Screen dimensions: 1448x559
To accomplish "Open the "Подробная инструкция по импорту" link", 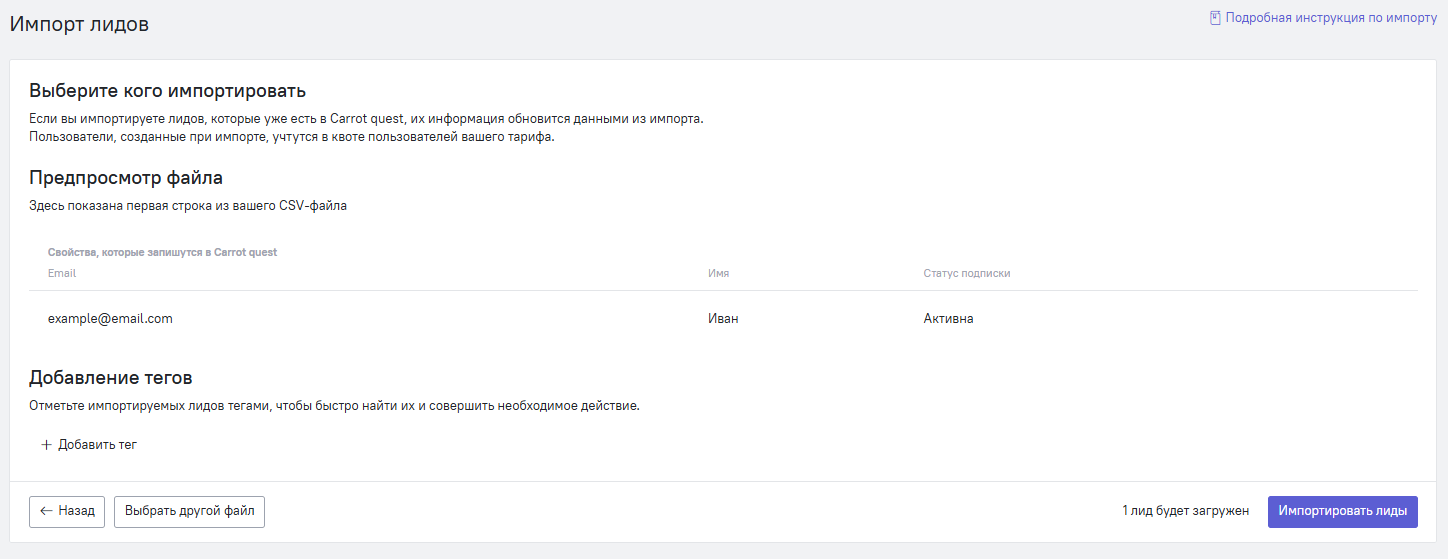I will pyautogui.click(x=1330, y=18).
